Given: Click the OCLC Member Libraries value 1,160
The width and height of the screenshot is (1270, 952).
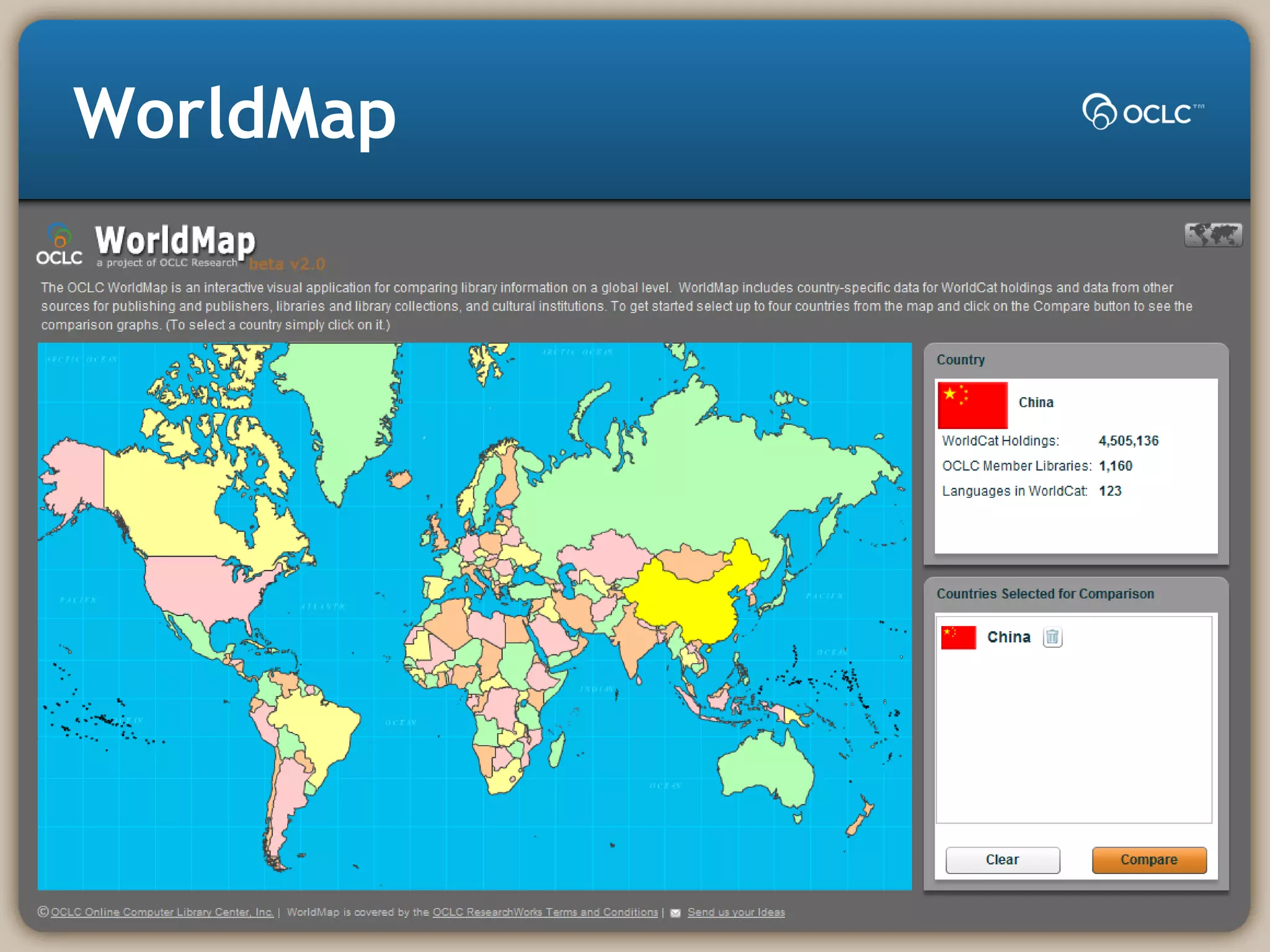Looking at the screenshot, I should (x=1116, y=465).
